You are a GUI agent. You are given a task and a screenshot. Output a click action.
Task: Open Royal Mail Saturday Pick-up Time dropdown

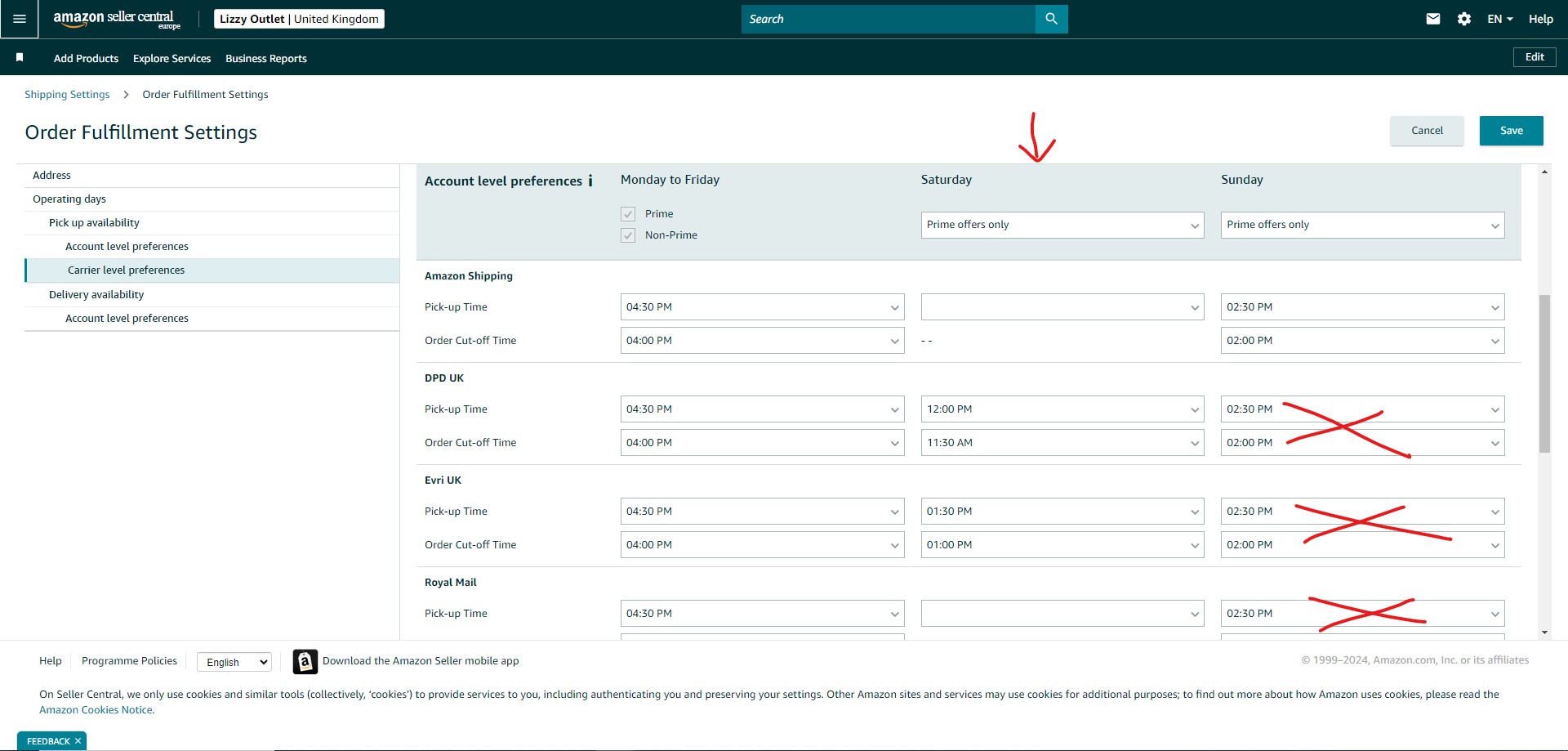coord(1062,614)
